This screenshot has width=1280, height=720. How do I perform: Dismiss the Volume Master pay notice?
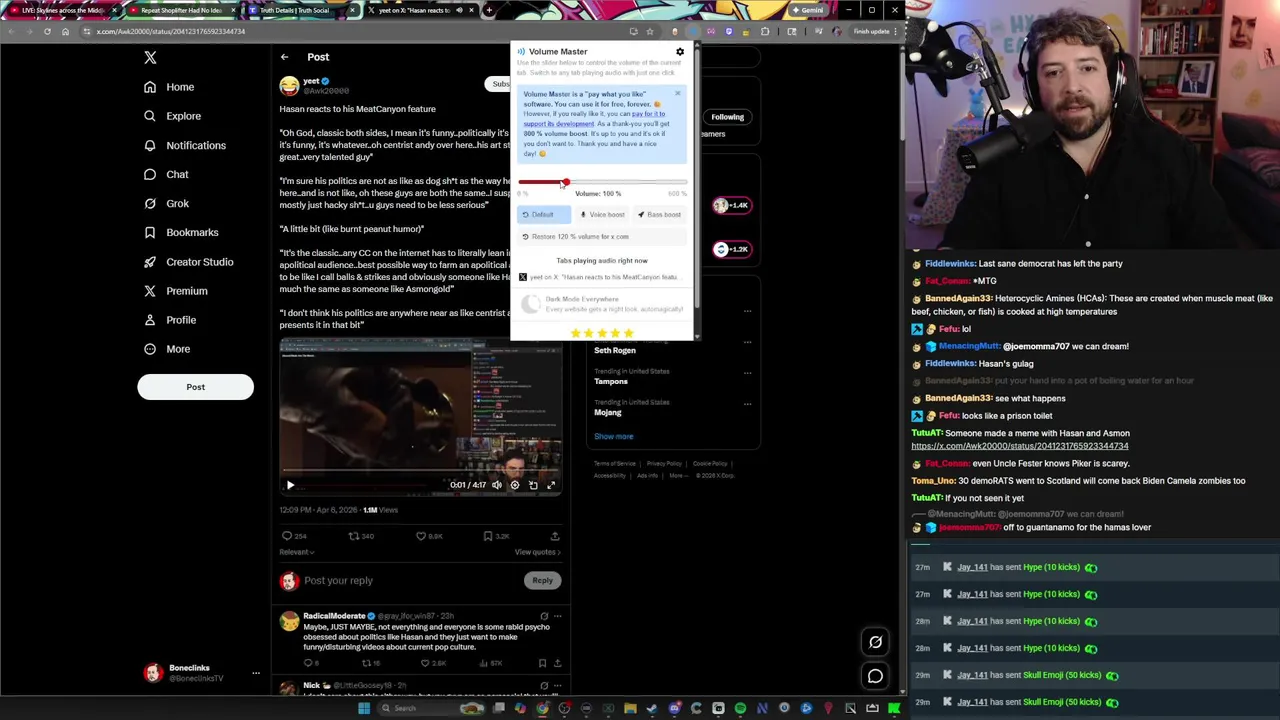point(677,94)
